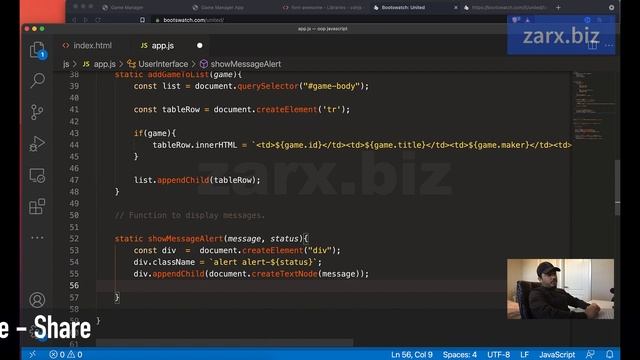This screenshot has width=640, height=360.
Task: Show errors and warnings count in status bar
Action: (66, 354)
